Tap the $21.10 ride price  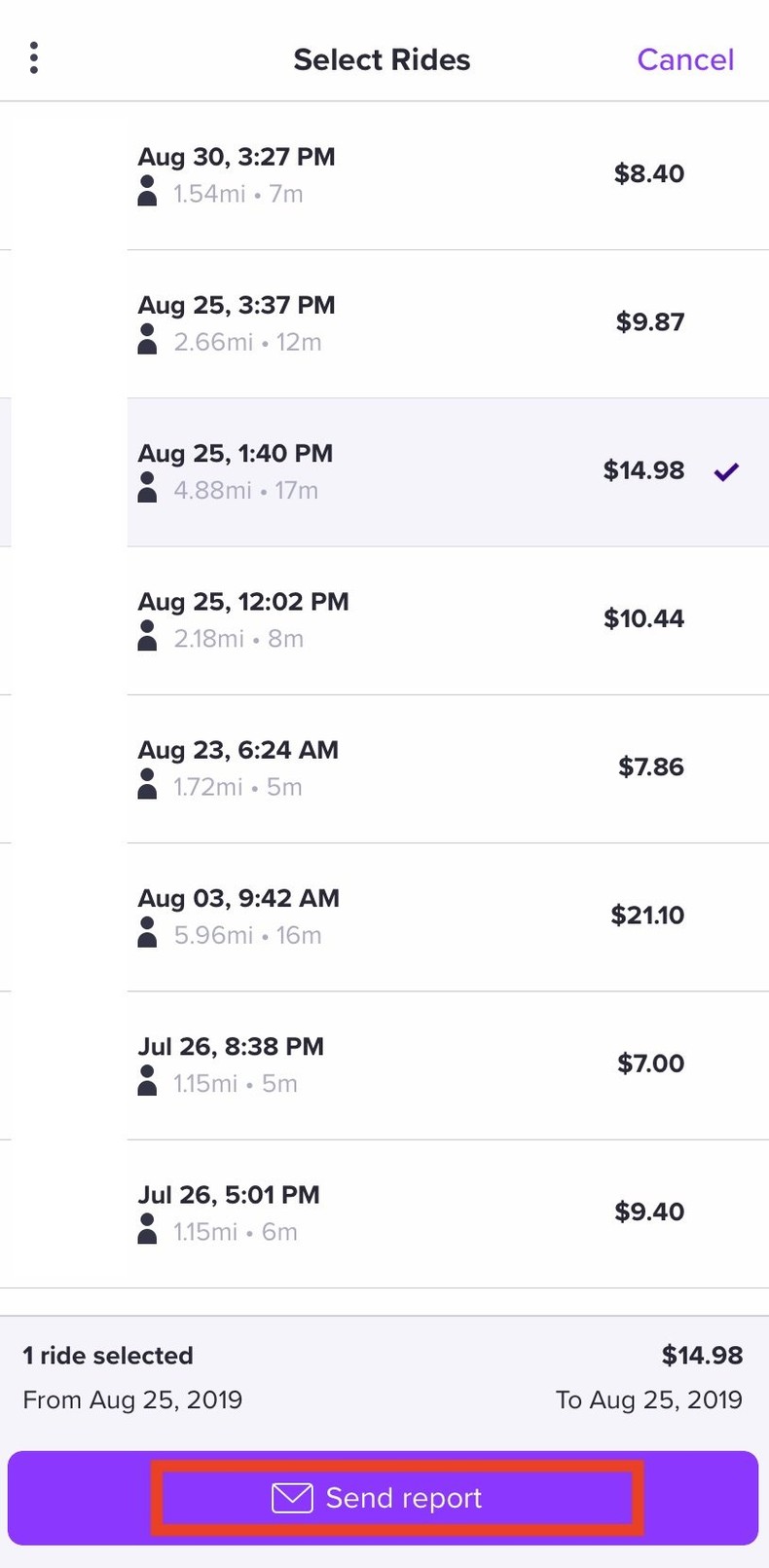[647, 915]
